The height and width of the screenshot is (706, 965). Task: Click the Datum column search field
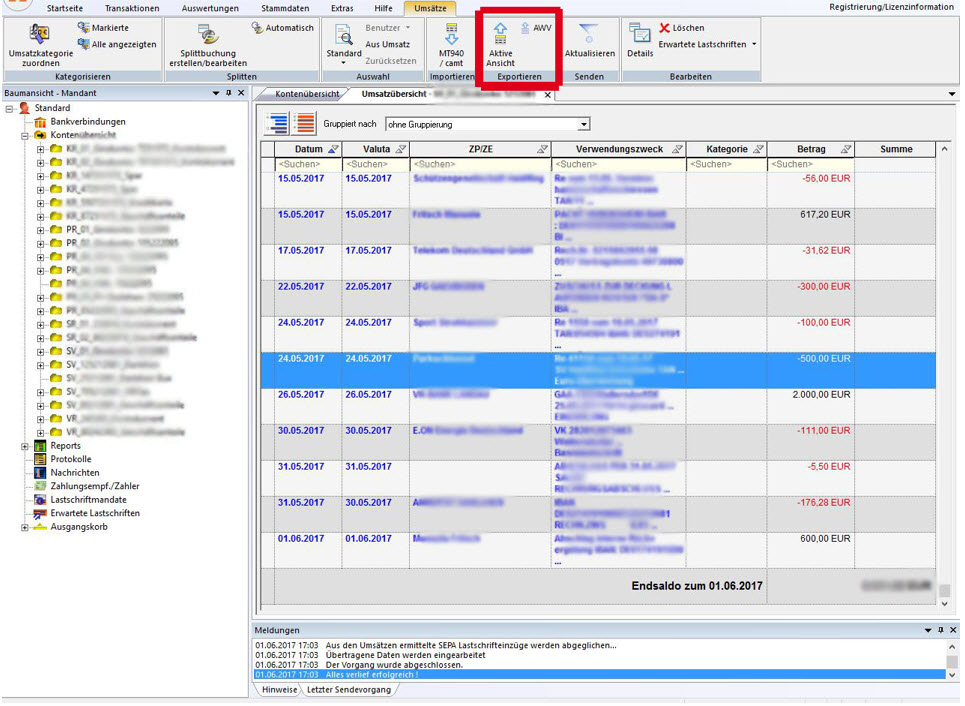pos(308,164)
